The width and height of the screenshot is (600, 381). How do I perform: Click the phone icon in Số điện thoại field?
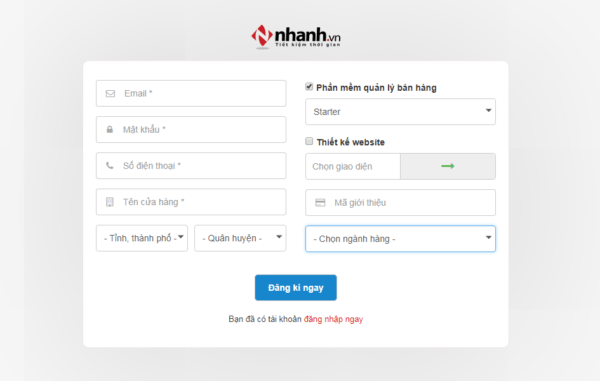pos(110,166)
